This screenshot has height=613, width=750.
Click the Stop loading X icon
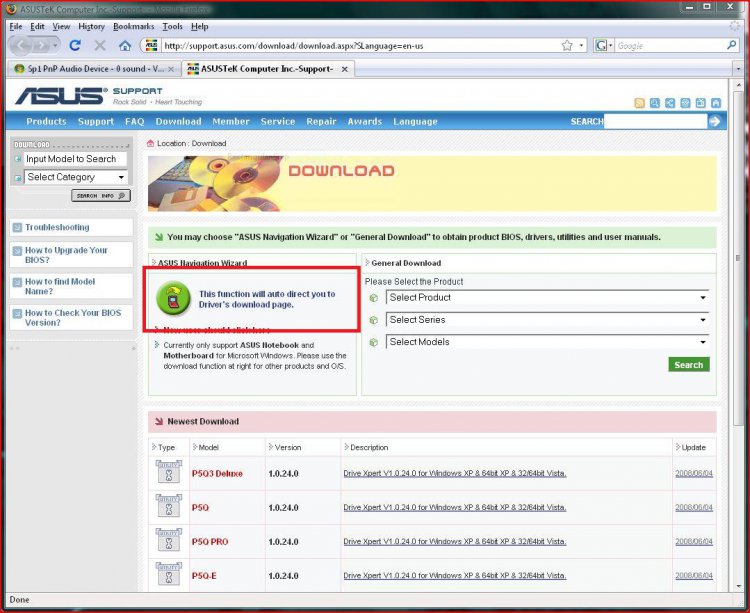(x=99, y=46)
